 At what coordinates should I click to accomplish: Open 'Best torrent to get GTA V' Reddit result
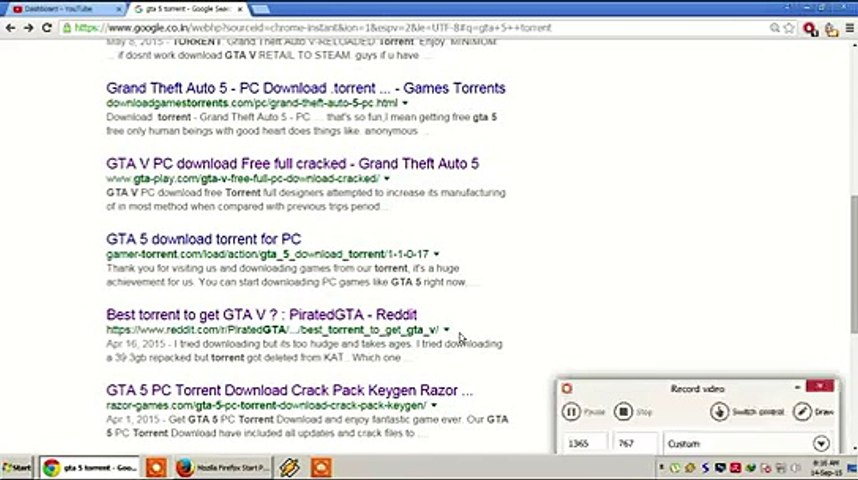pyautogui.click(x=262, y=315)
